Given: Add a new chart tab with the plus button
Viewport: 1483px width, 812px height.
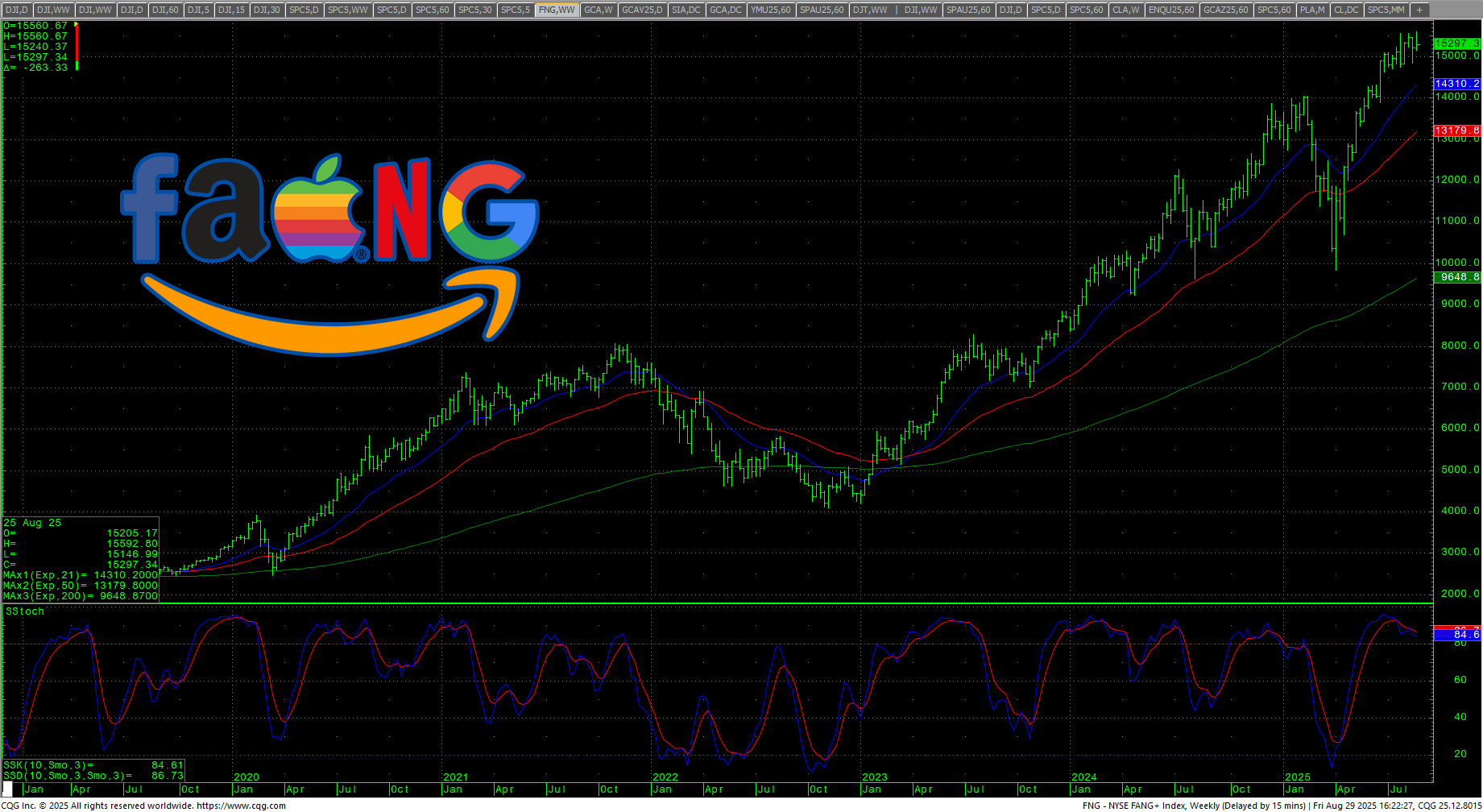Looking at the screenshot, I should tap(1419, 10).
